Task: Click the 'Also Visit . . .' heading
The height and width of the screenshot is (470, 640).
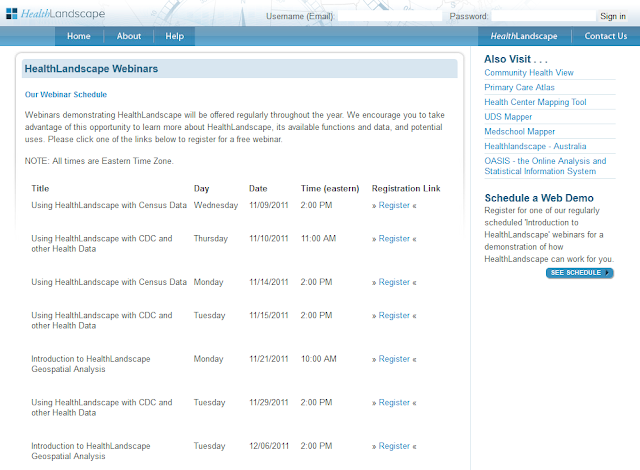Action: click(x=516, y=59)
